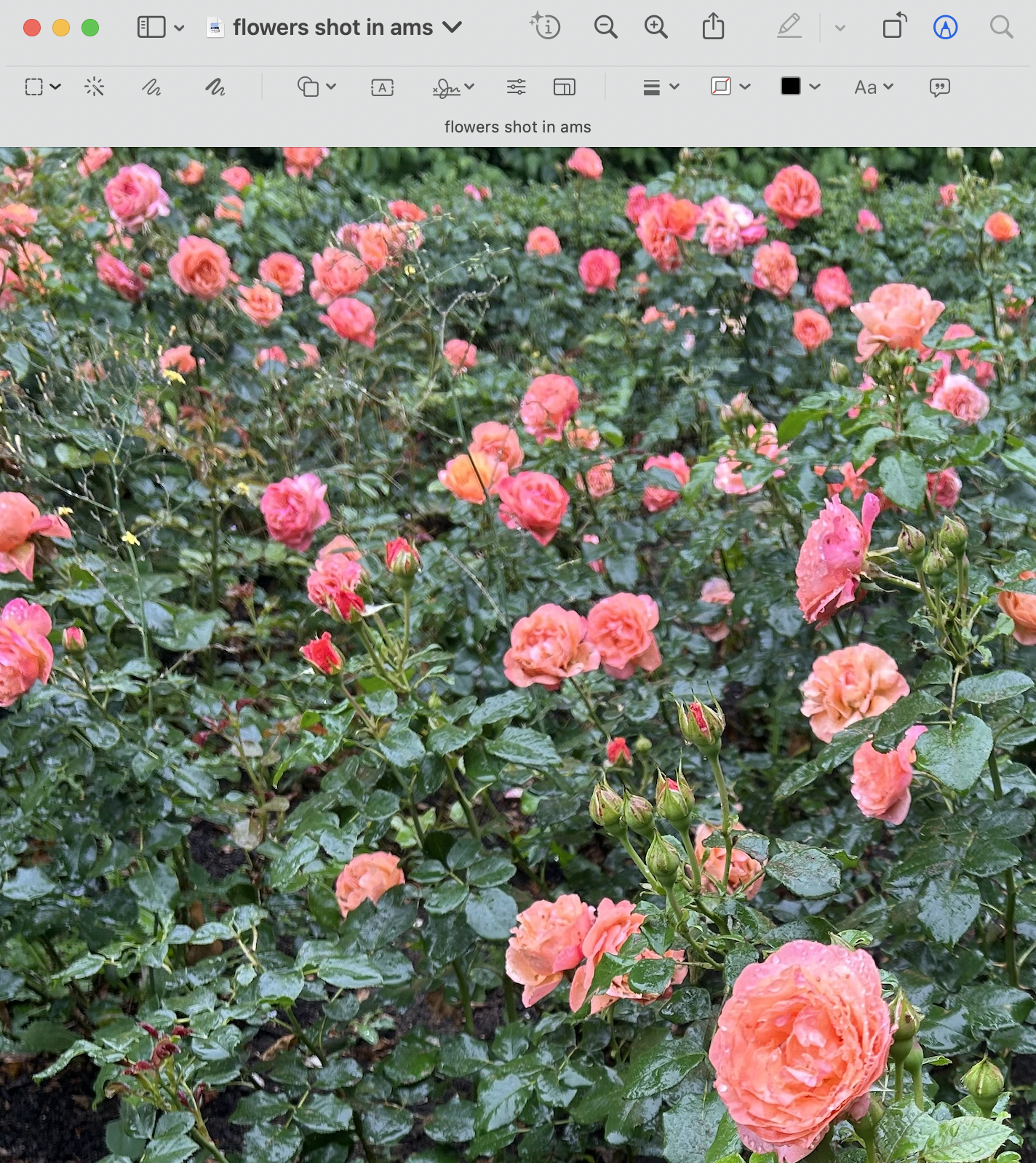This screenshot has height=1163, width=1036.
Task: Close the Preview window
Action: click(x=32, y=28)
